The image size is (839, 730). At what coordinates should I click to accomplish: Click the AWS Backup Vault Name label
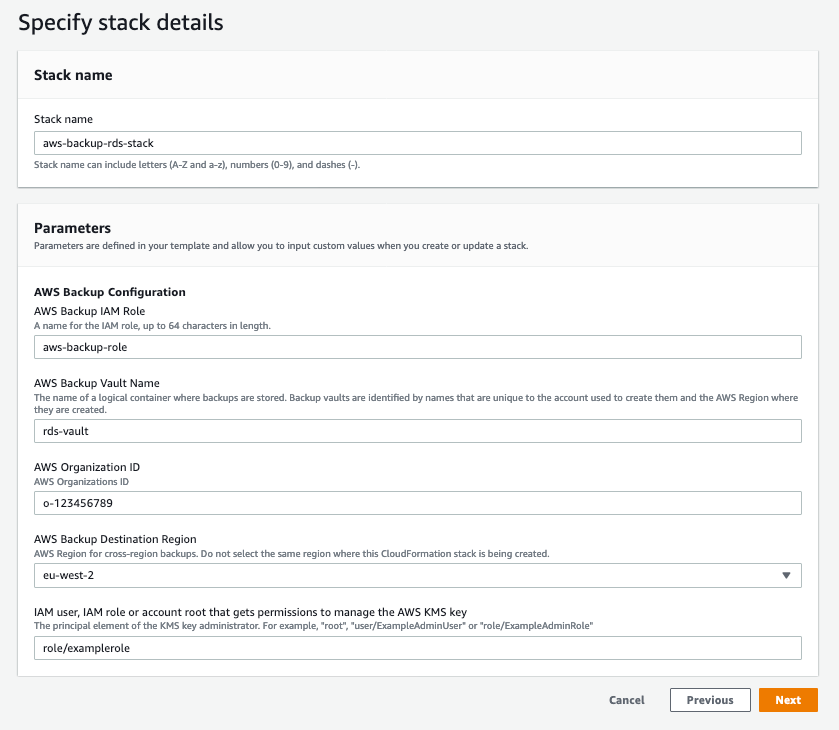(x=97, y=383)
